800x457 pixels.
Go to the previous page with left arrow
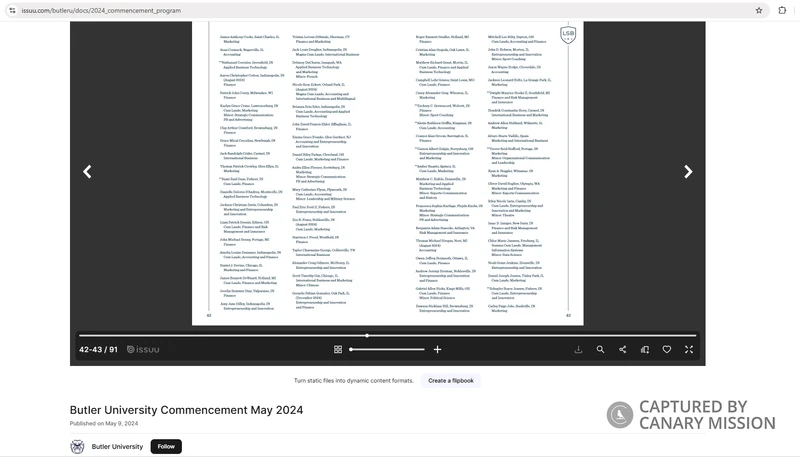point(87,172)
